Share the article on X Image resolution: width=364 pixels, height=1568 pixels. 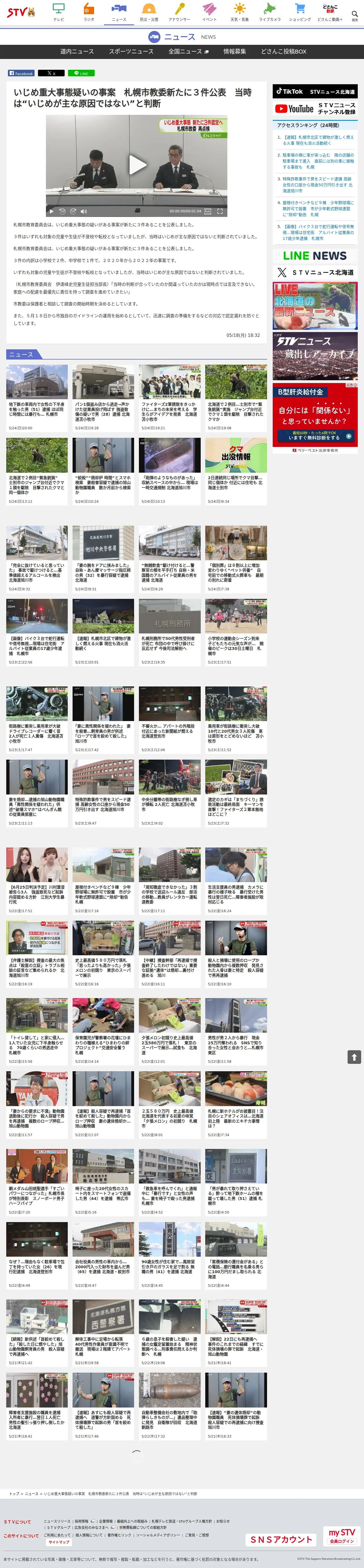[51, 73]
